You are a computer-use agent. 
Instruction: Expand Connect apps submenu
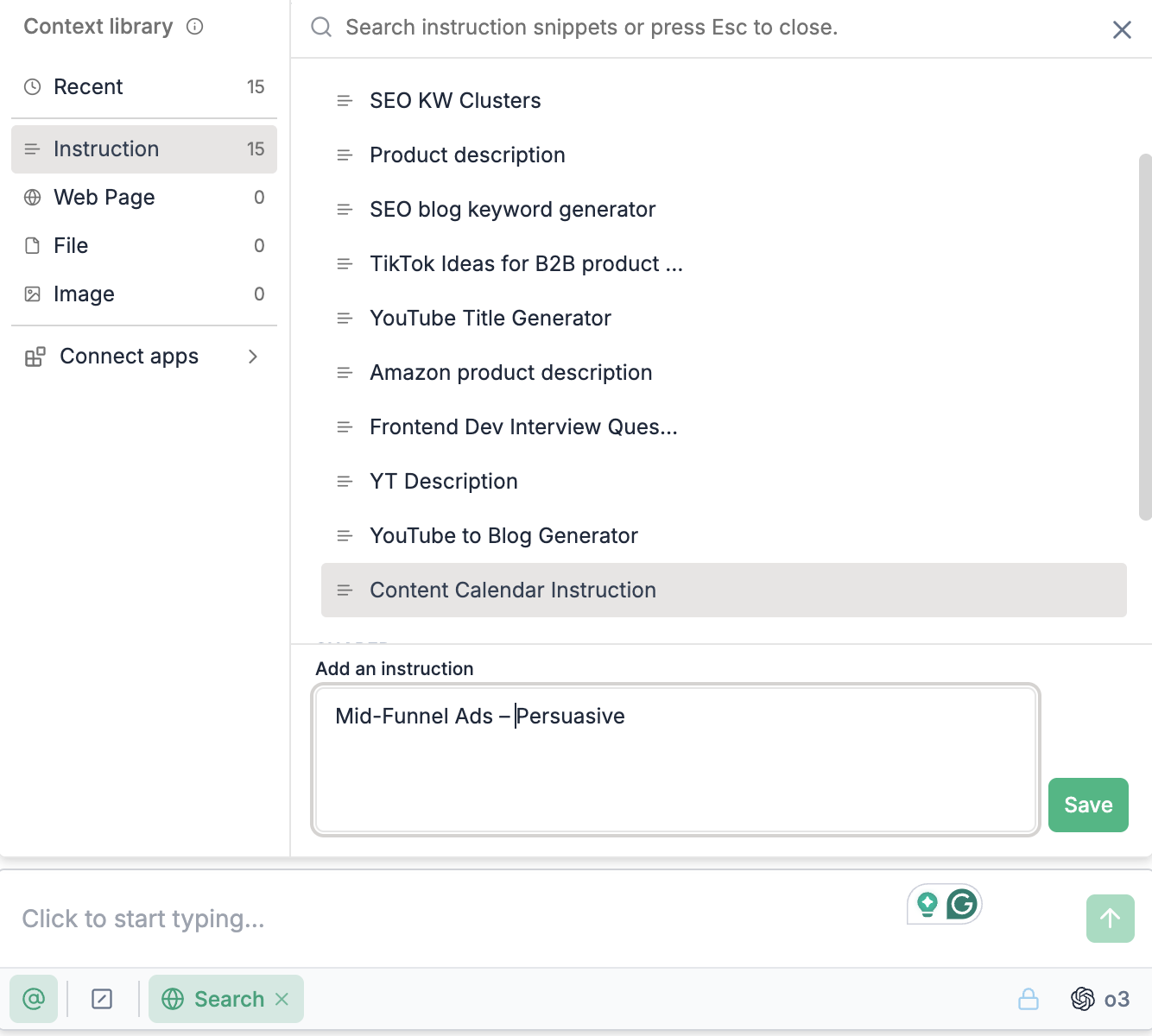(144, 357)
